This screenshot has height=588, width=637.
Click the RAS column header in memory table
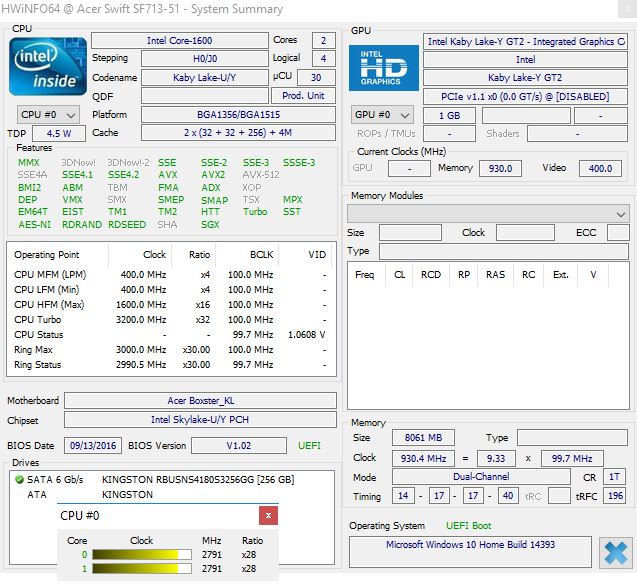[x=495, y=275]
